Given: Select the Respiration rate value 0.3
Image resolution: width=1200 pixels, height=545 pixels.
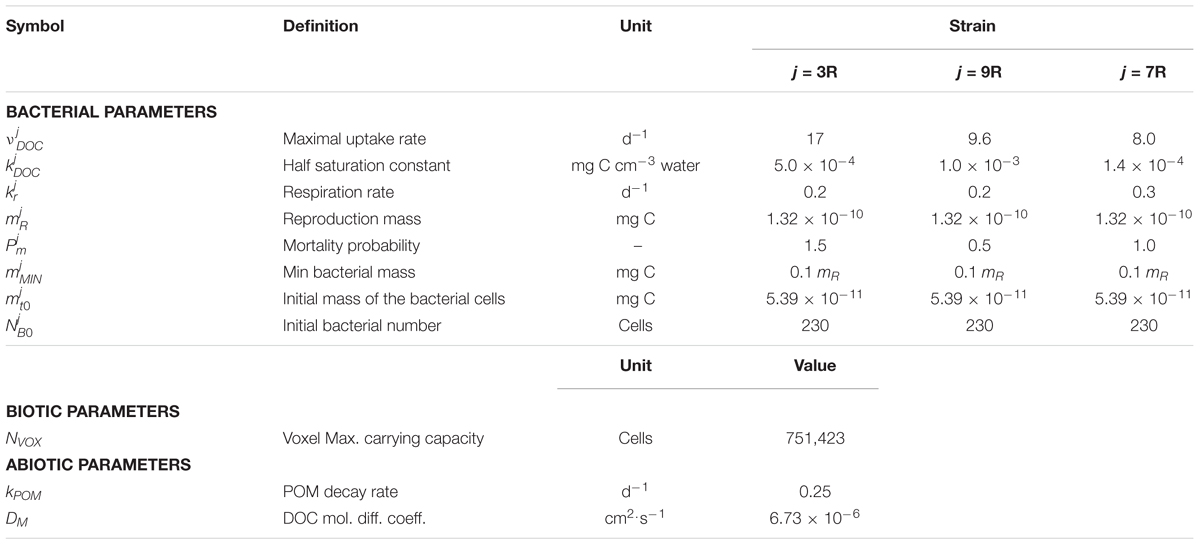Looking at the screenshot, I should (1139, 194).
